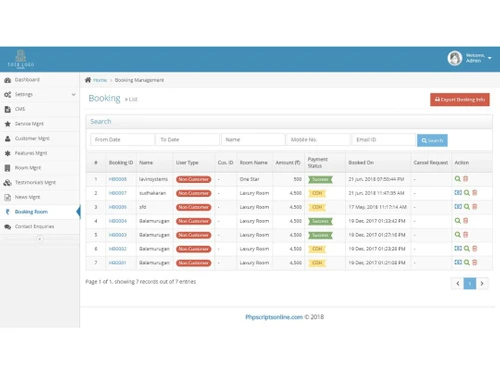Screen dimensions: 500x375
Task: Click the Home breadcrumb link
Action: tap(100, 80)
